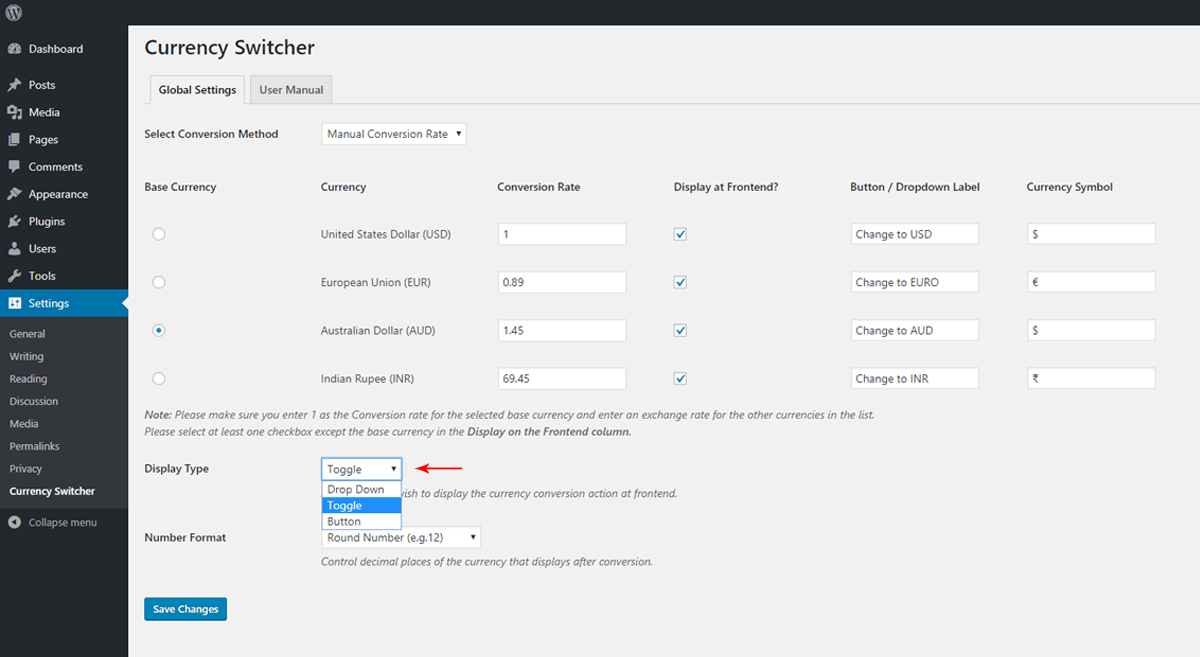The image size is (1200, 657).
Task: Open the Display Type dropdown
Action: pos(361,469)
